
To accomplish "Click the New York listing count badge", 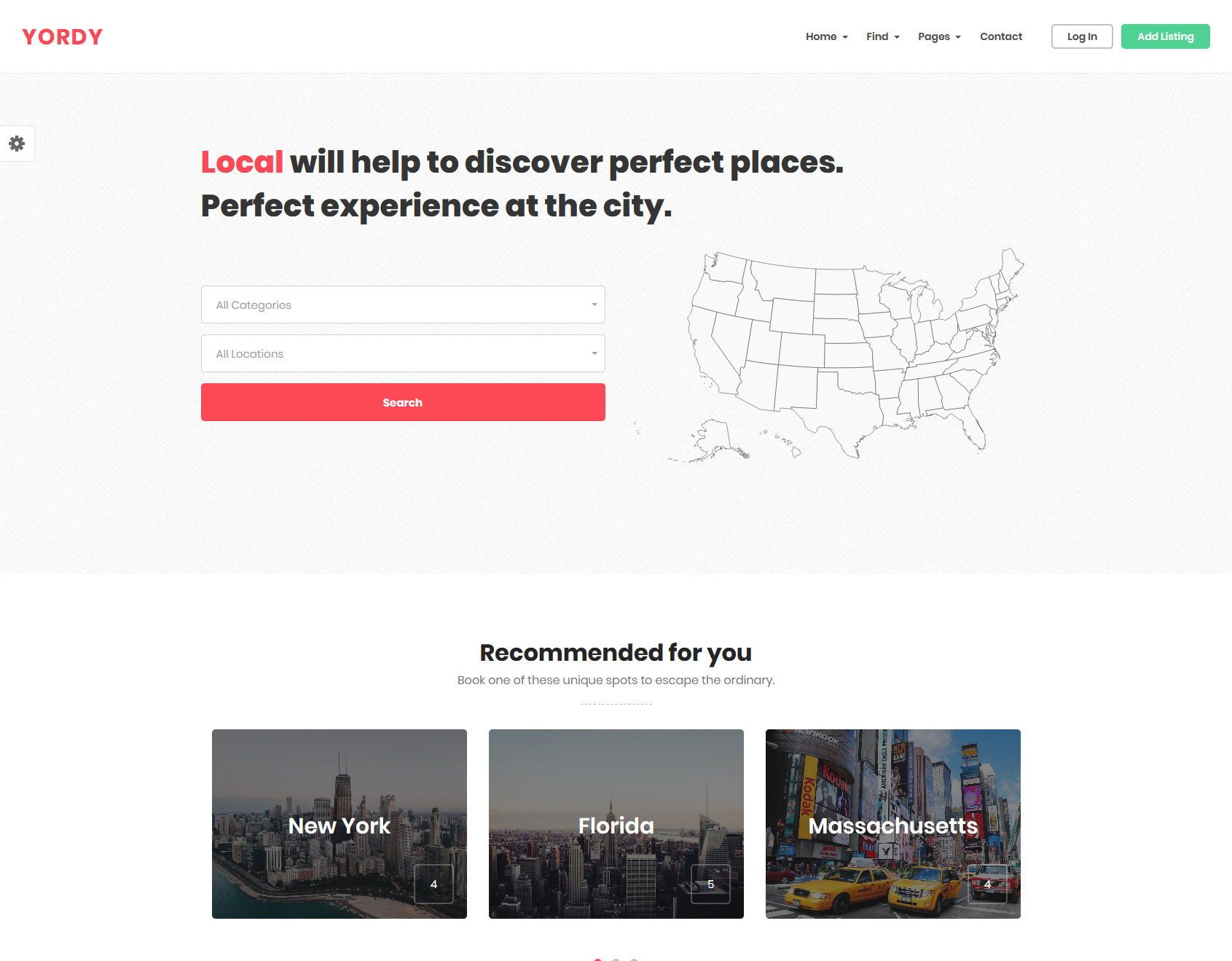I will coord(433,884).
